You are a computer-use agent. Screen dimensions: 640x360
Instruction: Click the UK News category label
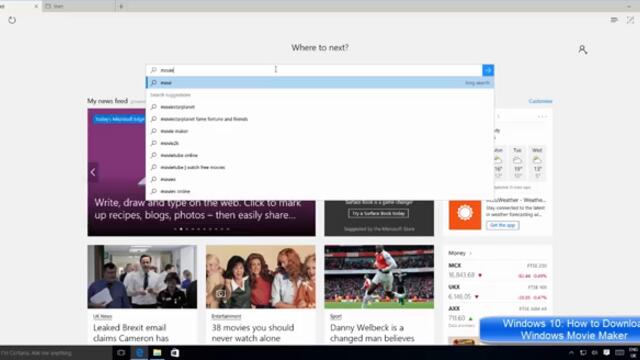[x=102, y=316]
